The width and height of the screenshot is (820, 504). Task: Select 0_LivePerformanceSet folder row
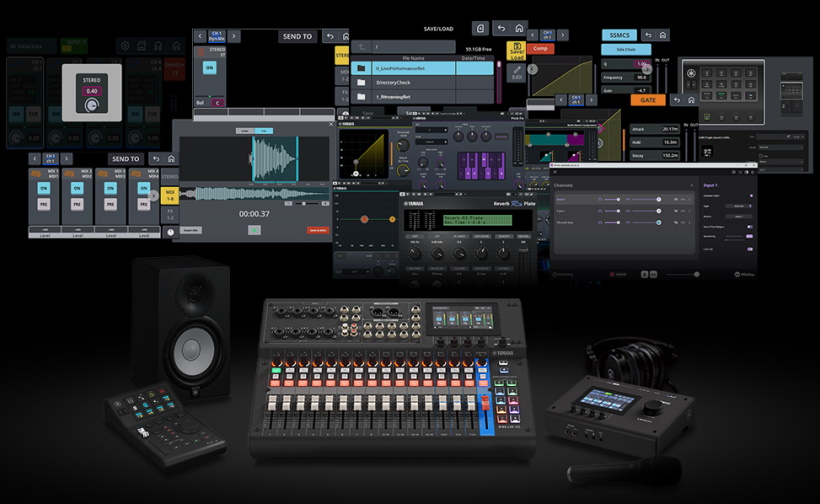coord(422,68)
